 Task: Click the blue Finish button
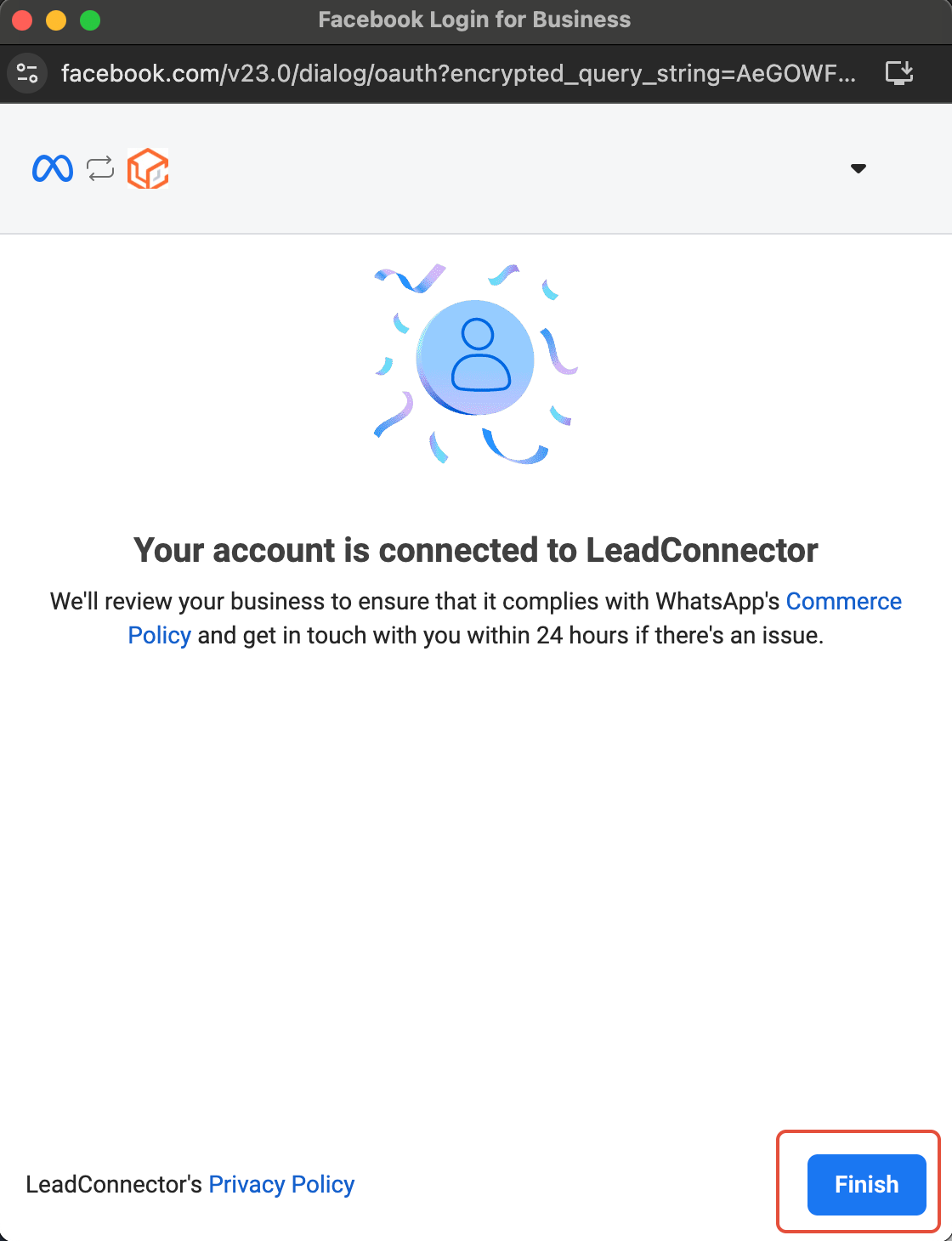[x=867, y=1184]
